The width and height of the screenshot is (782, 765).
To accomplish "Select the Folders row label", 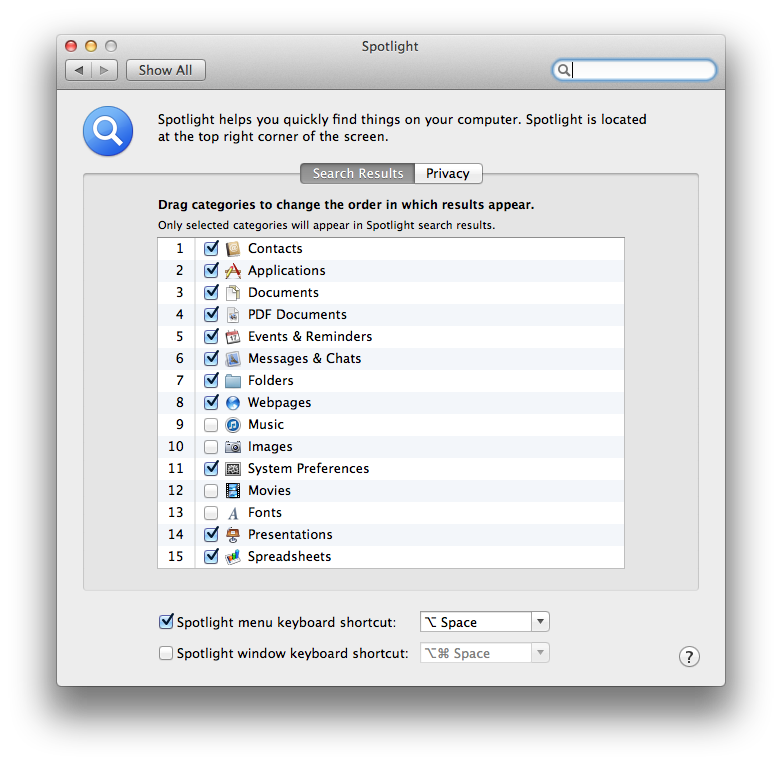I will tap(271, 381).
